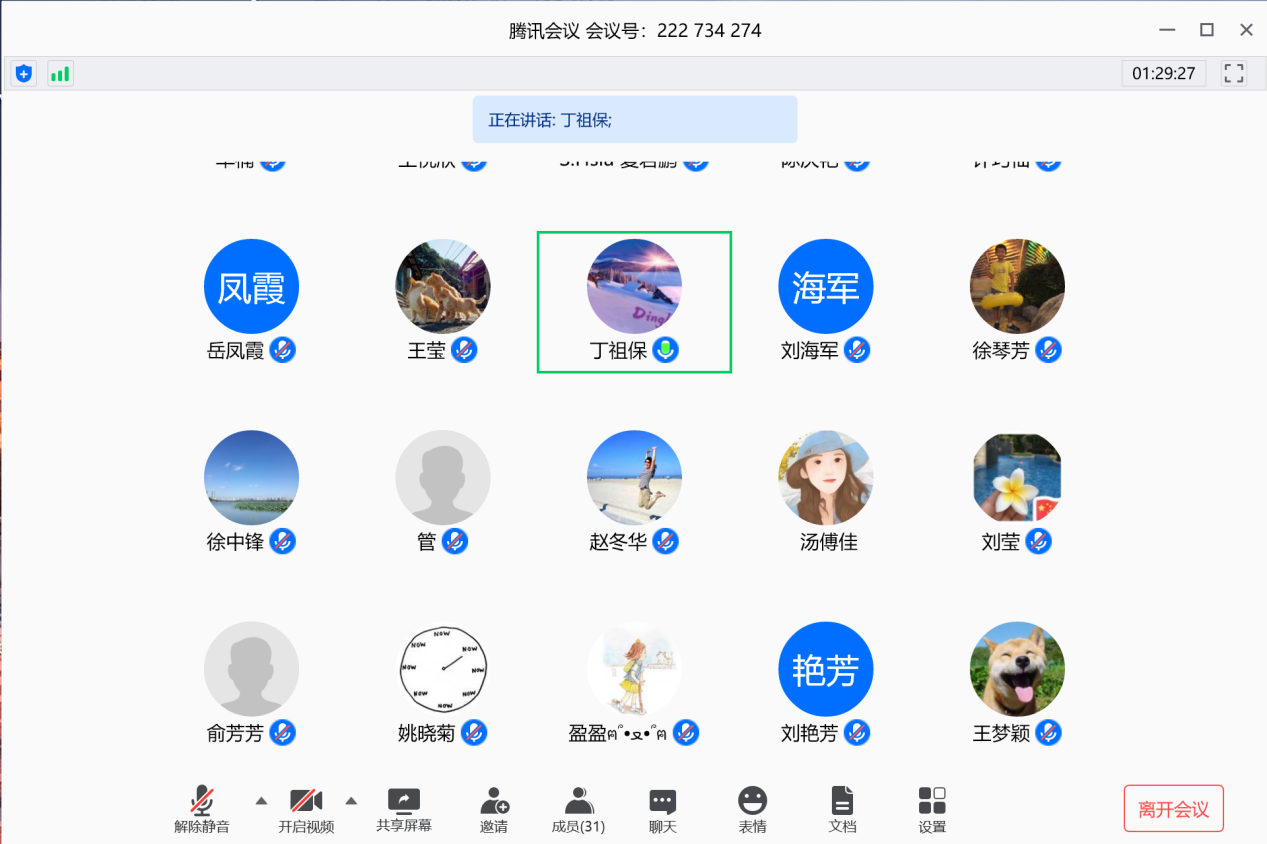The height and width of the screenshot is (844, 1267).
Task: Open the Emoji reactions (表情) icon
Action: click(752, 809)
